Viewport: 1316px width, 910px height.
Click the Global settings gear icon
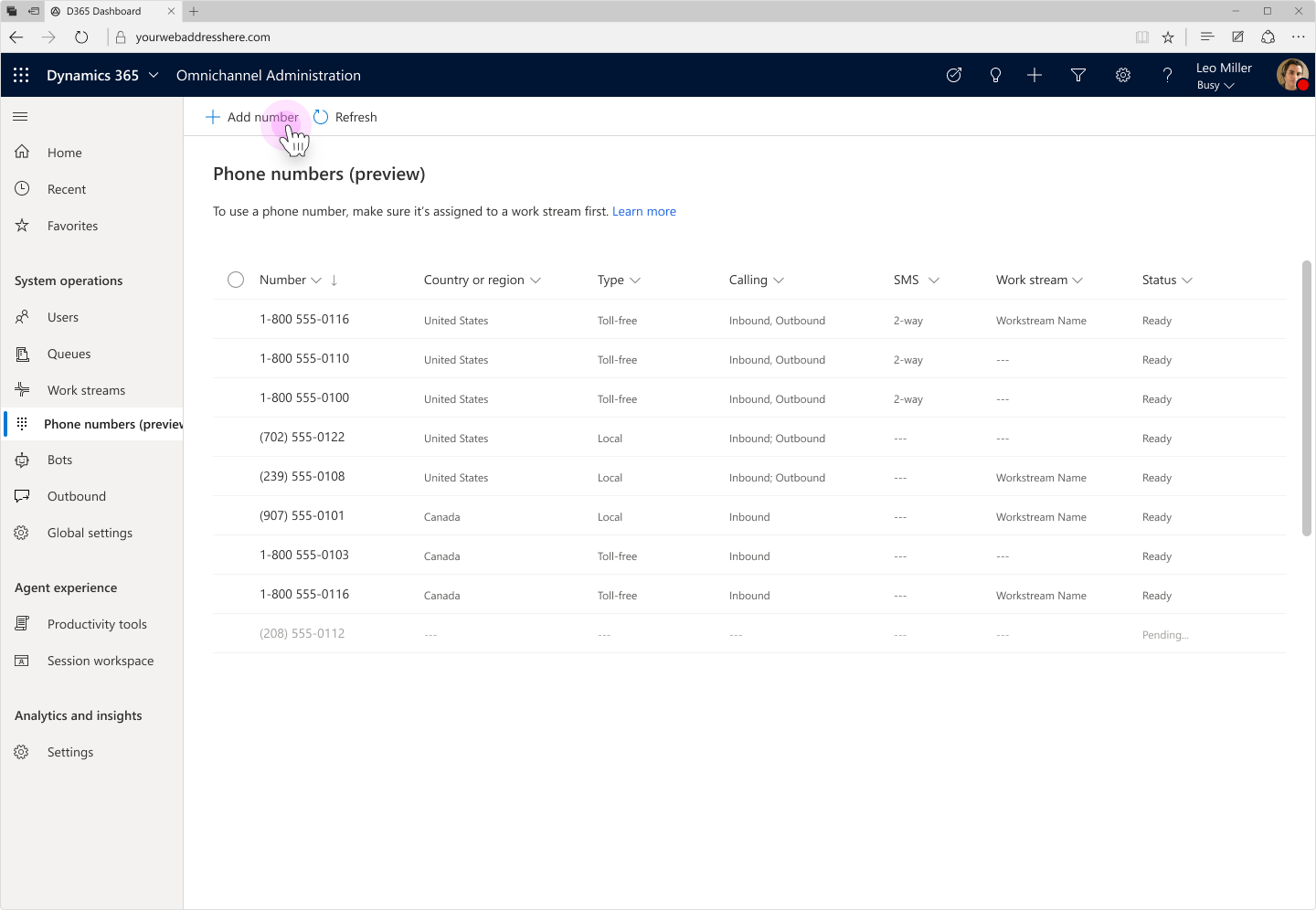[22, 533]
